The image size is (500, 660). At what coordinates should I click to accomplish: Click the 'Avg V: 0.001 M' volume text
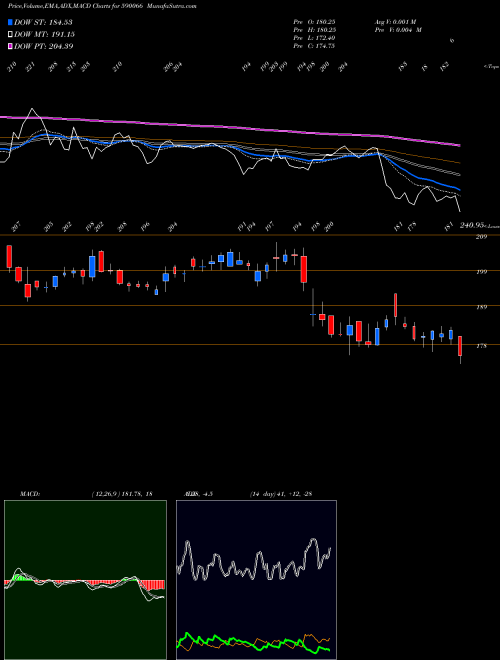(395, 22)
